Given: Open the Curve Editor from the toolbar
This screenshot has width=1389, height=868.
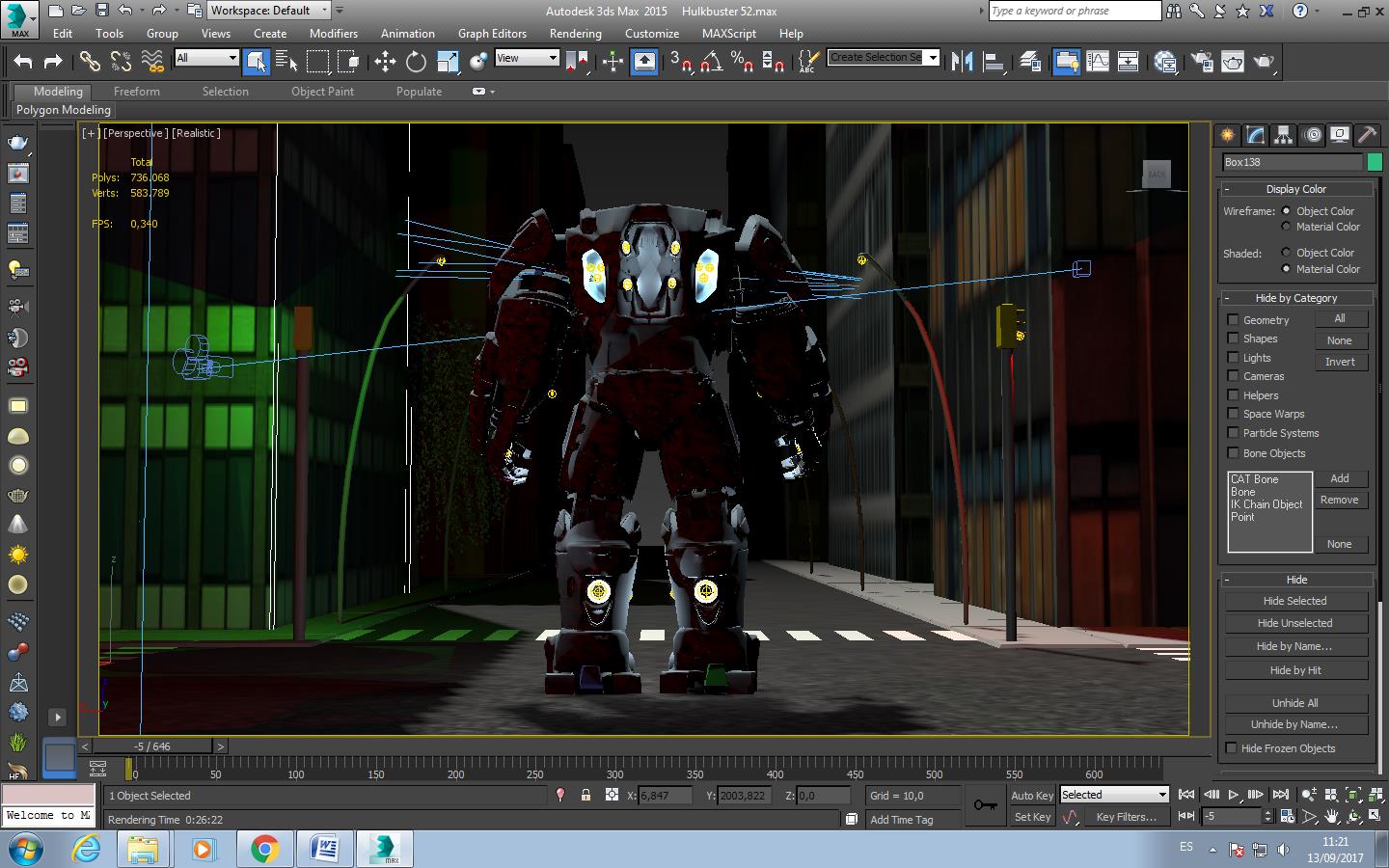Looking at the screenshot, I should (x=1098, y=63).
